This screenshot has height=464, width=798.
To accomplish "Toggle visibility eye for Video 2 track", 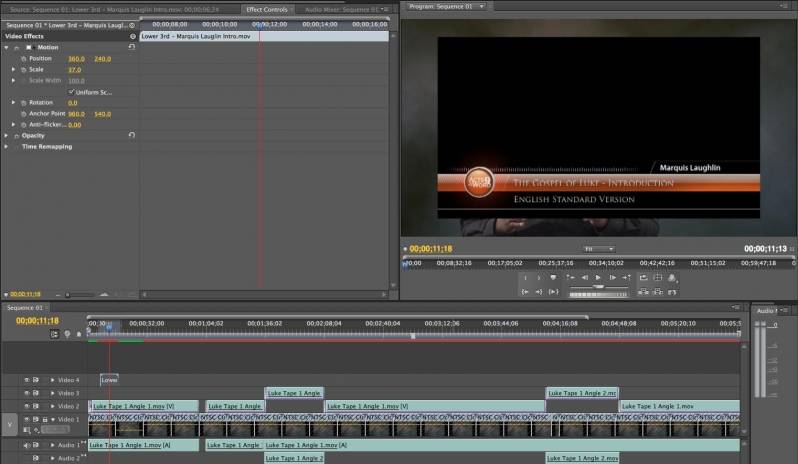I will click(x=25, y=407).
